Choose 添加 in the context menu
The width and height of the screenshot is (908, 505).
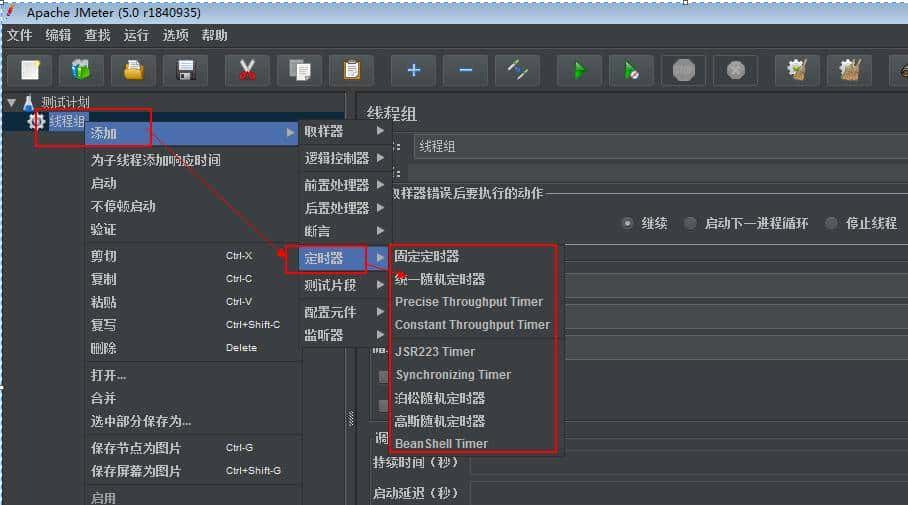click(x=192, y=133)
